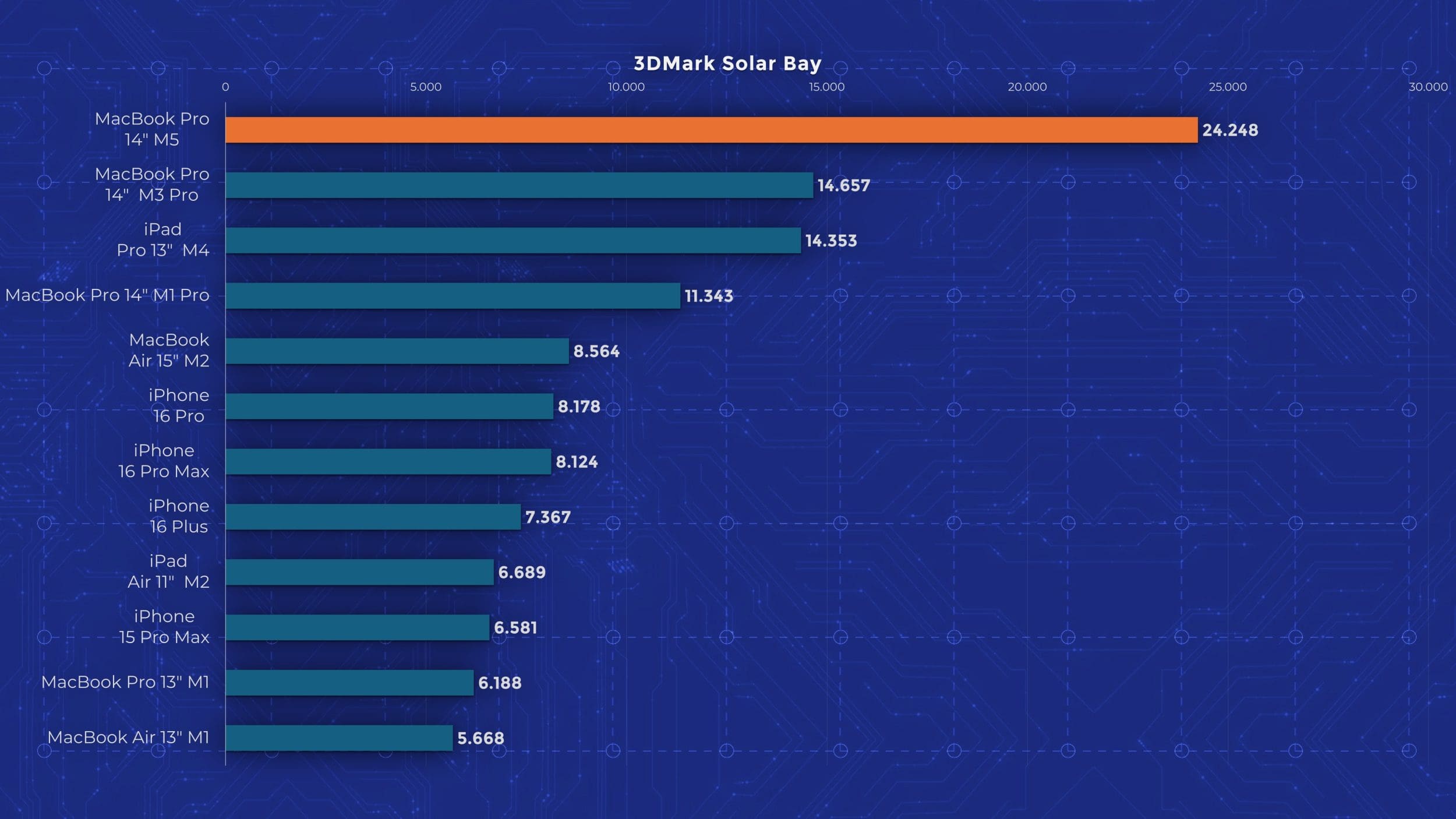
Task: Click the 8.564 score value
Action: pos(596,351)
